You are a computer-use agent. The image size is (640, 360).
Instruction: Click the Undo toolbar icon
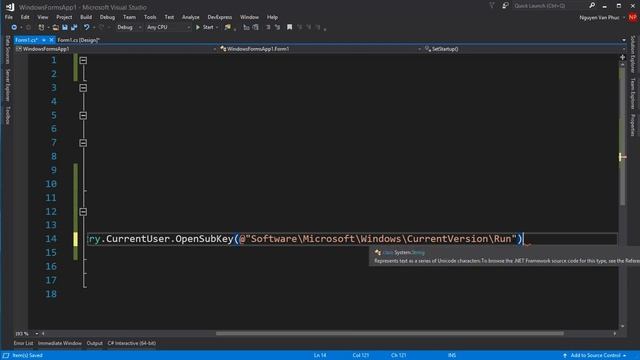[x=86, y=27]
